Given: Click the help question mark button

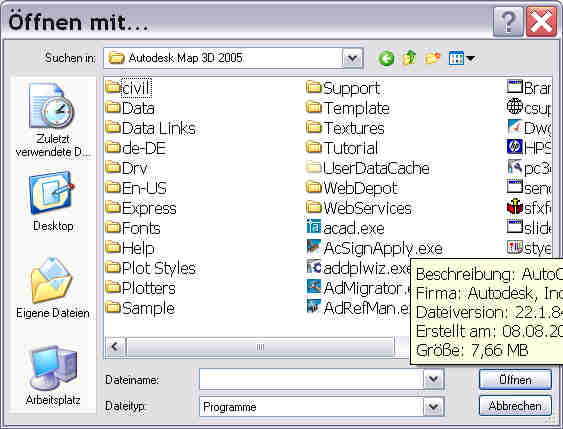Looking at the screenshot, I should [508, 22].
